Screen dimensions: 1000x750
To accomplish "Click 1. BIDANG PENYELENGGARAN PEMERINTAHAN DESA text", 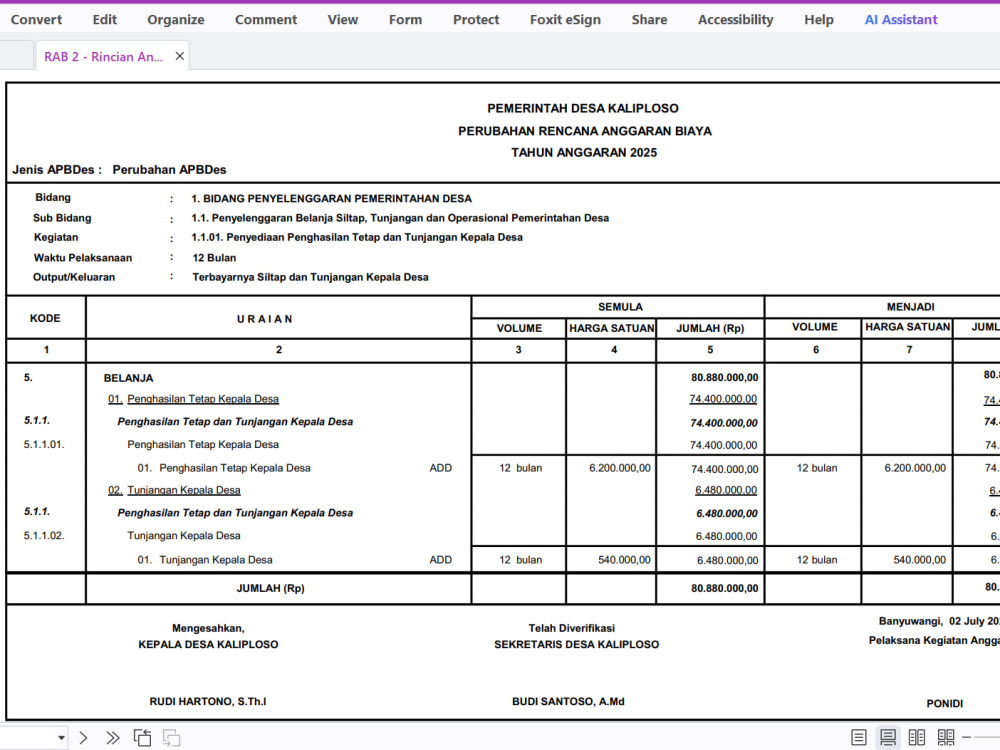I will click(x=332, y=198).
